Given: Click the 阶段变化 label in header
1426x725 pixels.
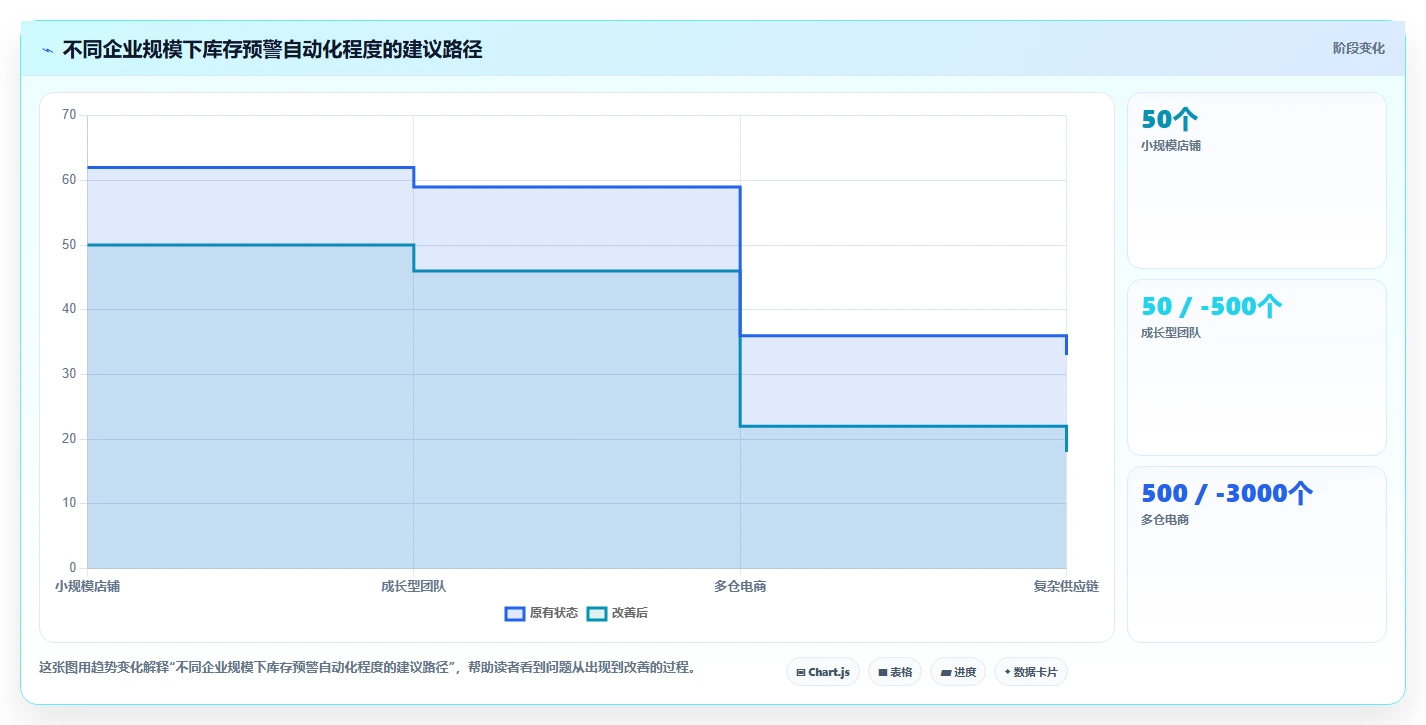Looking at the screenshot, I should click(1359, 48).
